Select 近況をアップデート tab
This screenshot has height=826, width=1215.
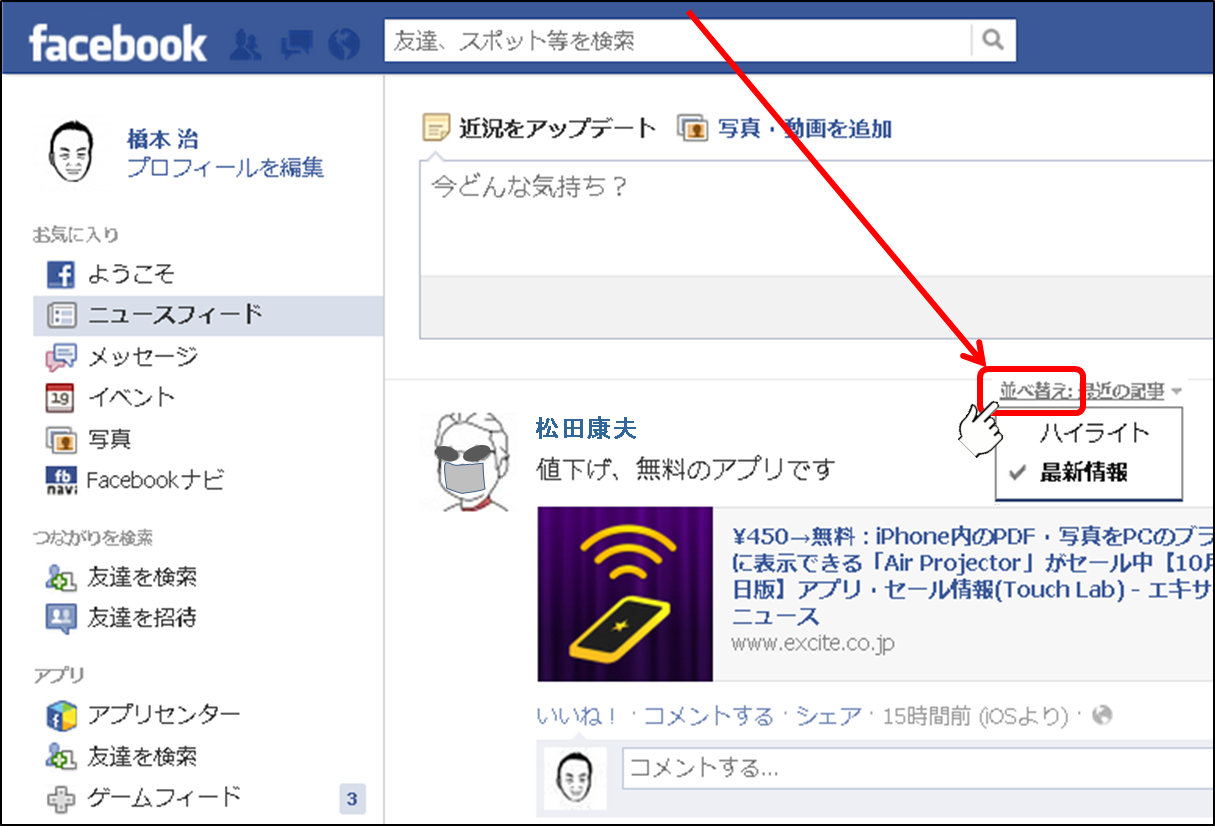(x=556, y=128)
